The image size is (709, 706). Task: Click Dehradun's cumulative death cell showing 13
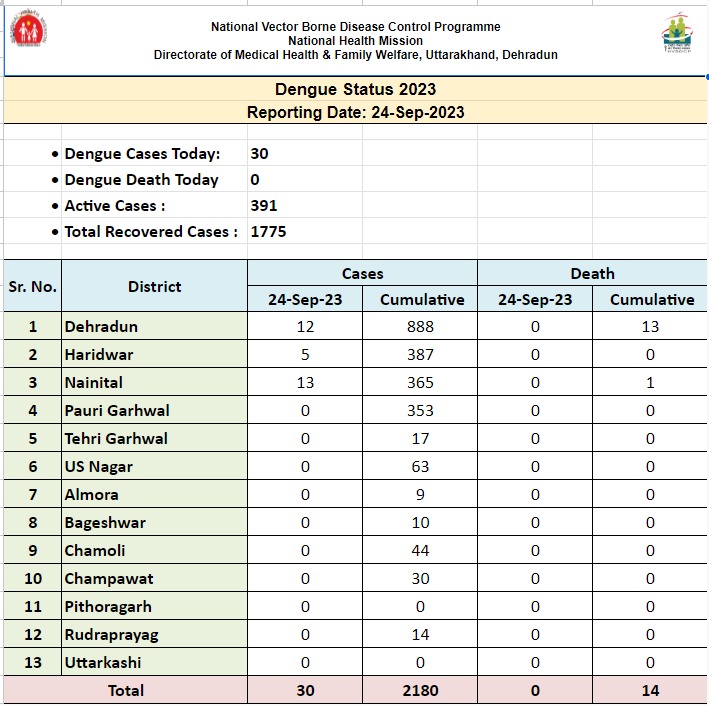pyautogui.click(x=651, y=327)
